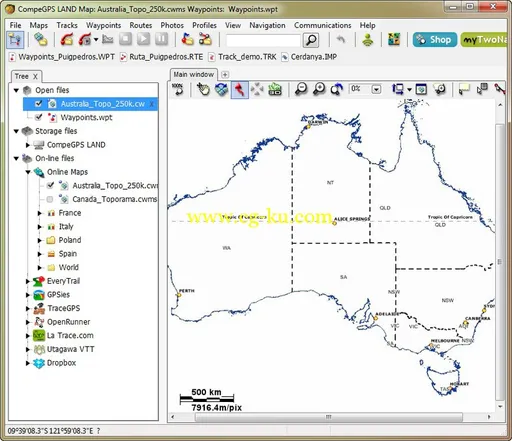This screenshot has height=441, width=512.
Task: Check Canada_Toporama.cwms checkbox
Action: click(50, 199)
